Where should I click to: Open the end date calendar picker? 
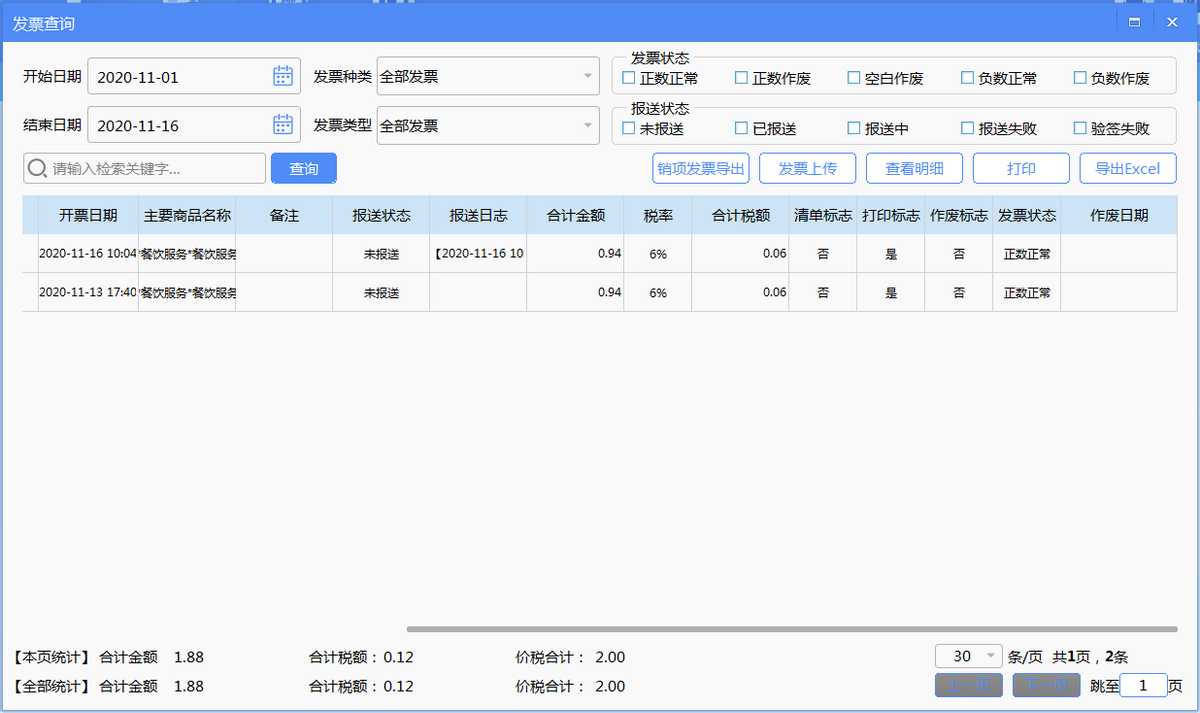(283, 125)
